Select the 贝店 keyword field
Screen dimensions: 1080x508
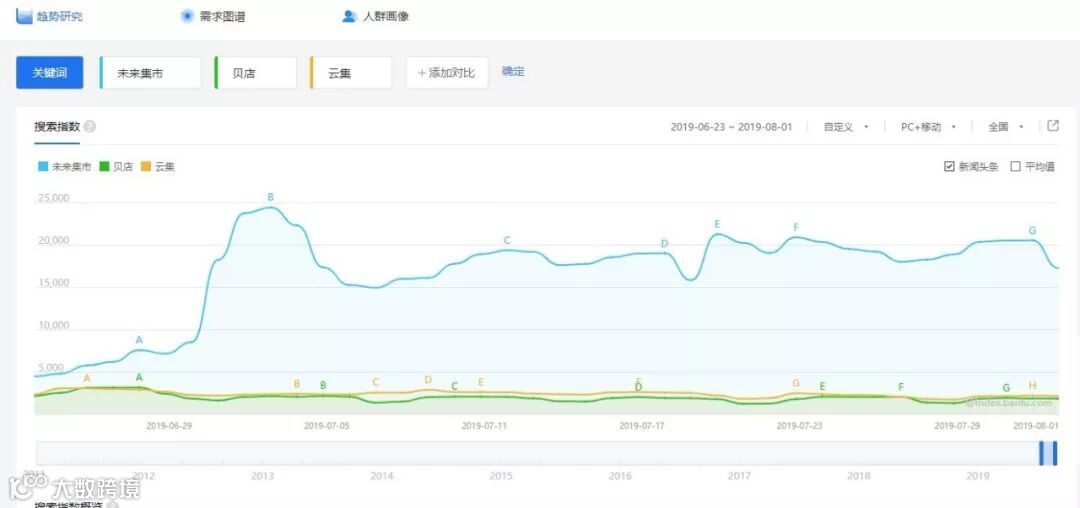[256, 72]
